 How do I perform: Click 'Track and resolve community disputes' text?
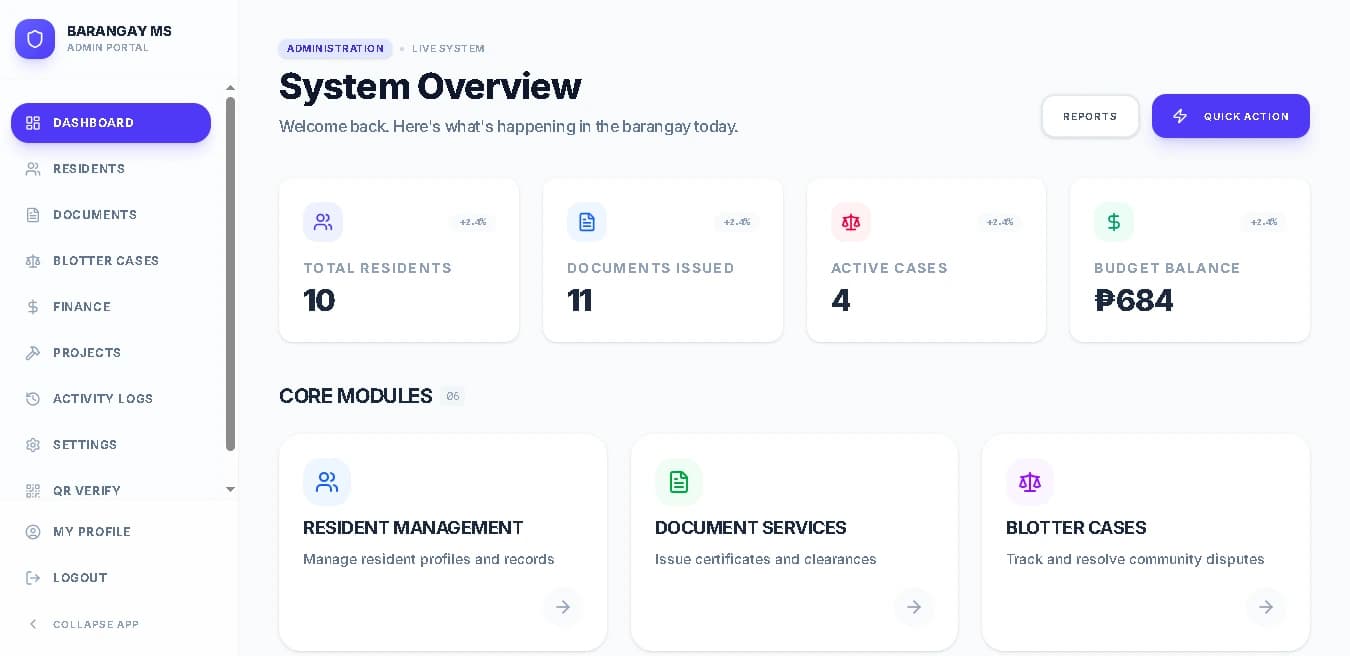tap(1135, 559)
